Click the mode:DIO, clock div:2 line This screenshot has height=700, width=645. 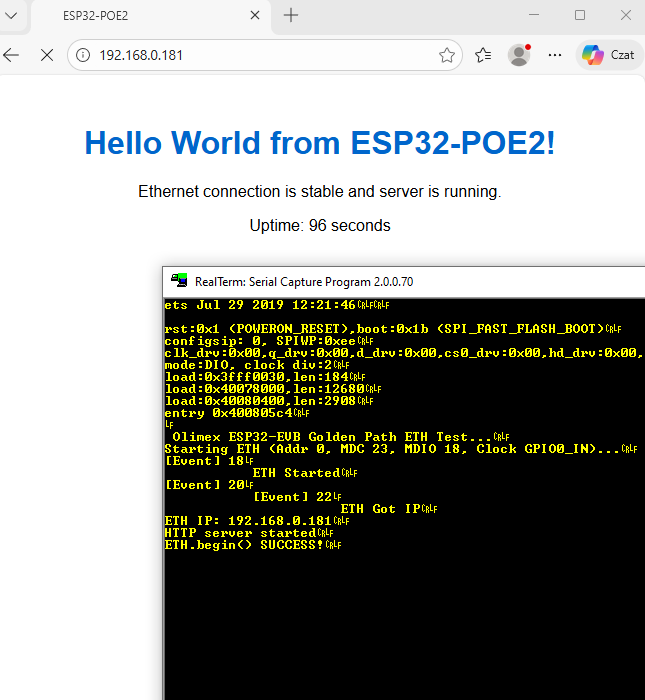(x=257, y=365)
